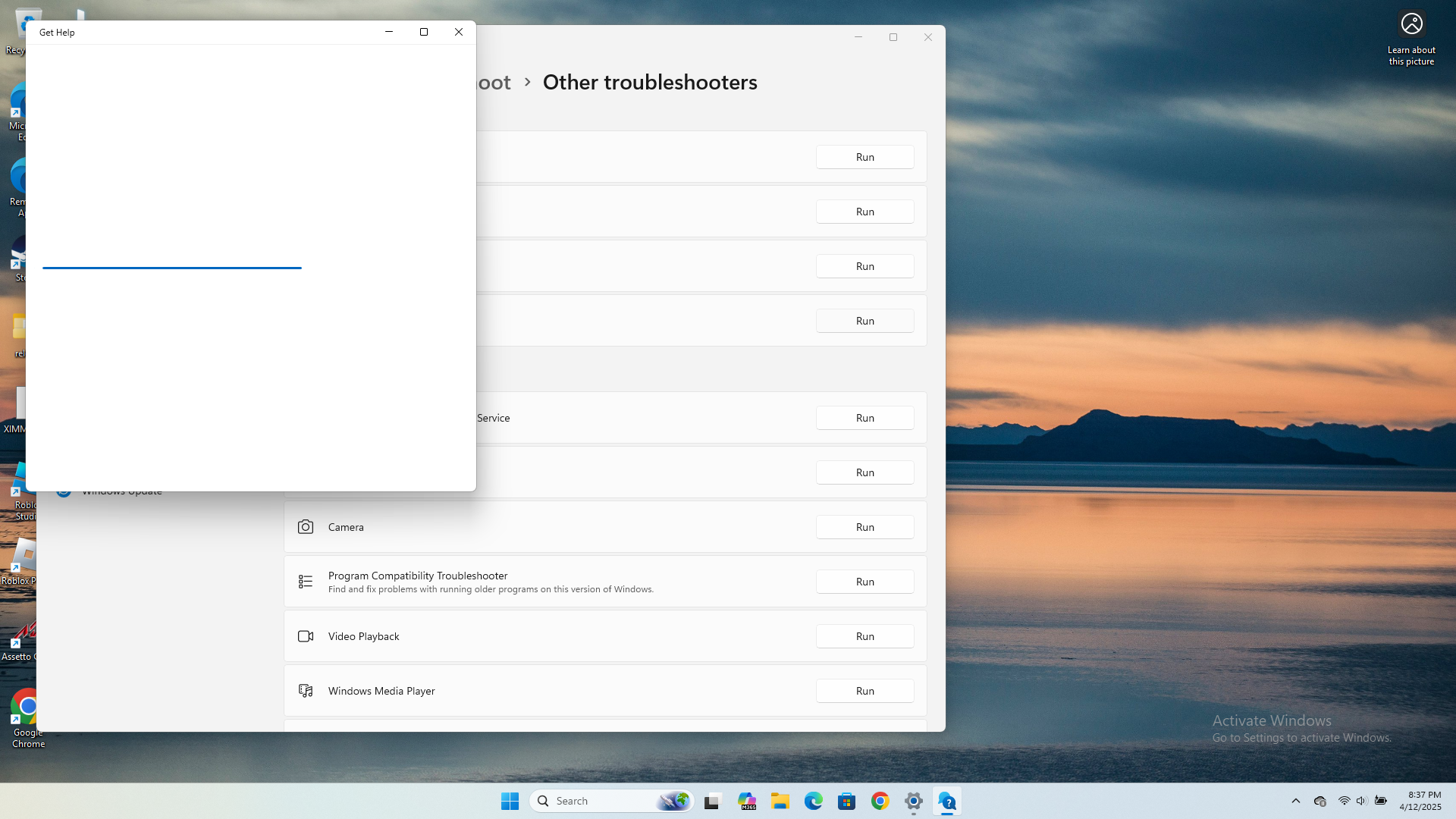Click the Search box in taskbar

[x=612, y=801]
